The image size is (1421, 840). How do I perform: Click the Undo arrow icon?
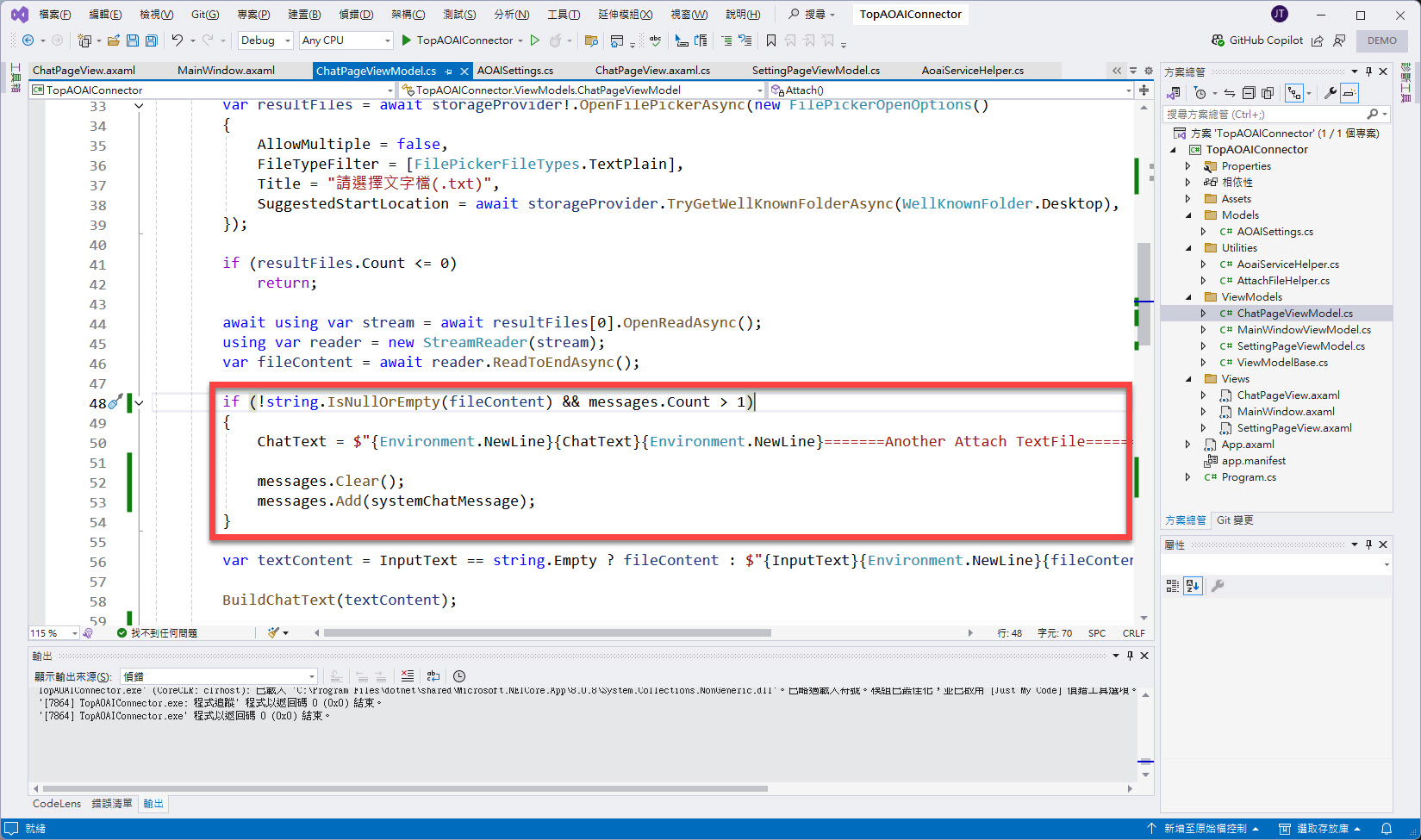click(x=177, y=40)
